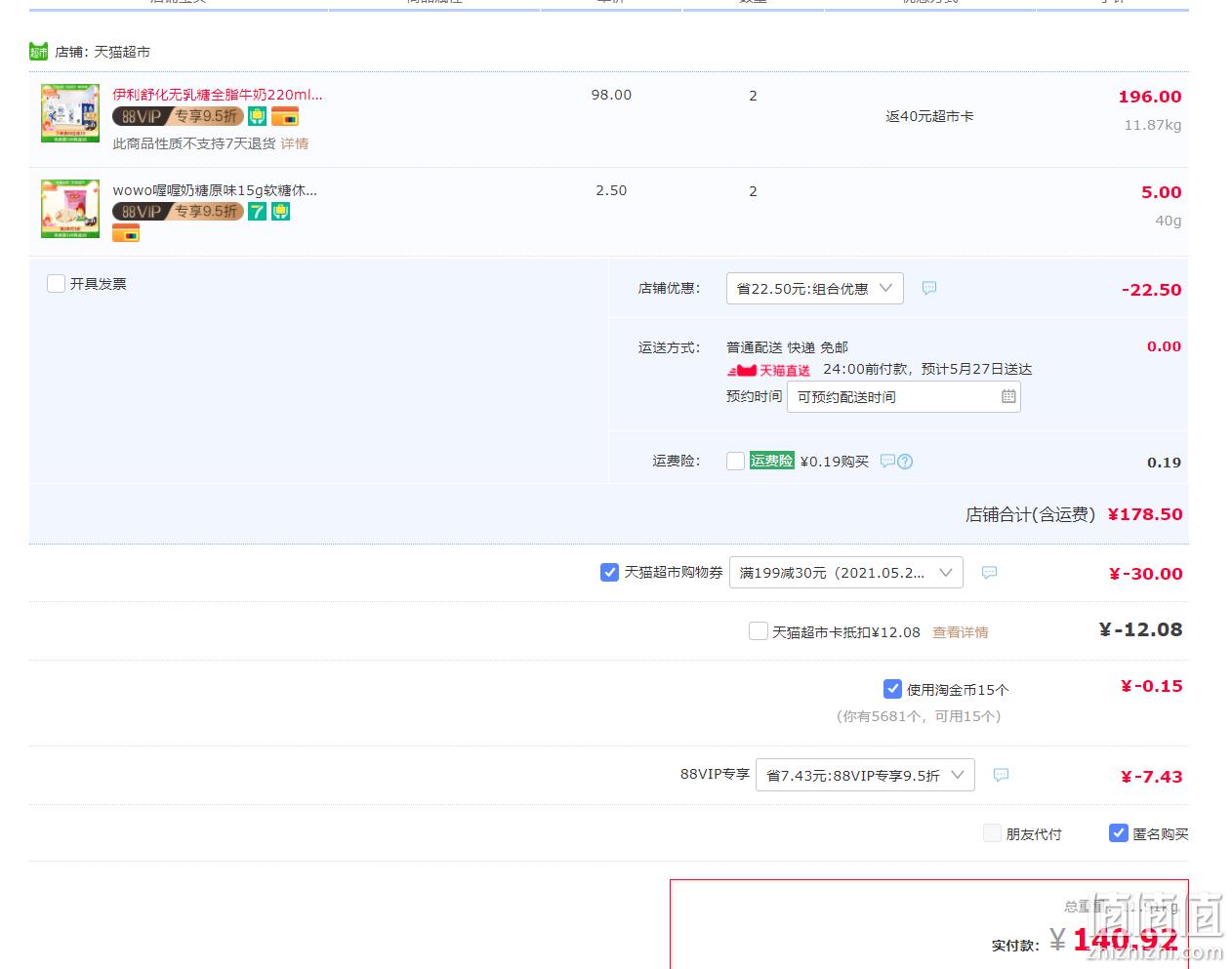Click the ¥-7.43 88VIP discount amount
1232x969 pixels.
pos(1152,777)
